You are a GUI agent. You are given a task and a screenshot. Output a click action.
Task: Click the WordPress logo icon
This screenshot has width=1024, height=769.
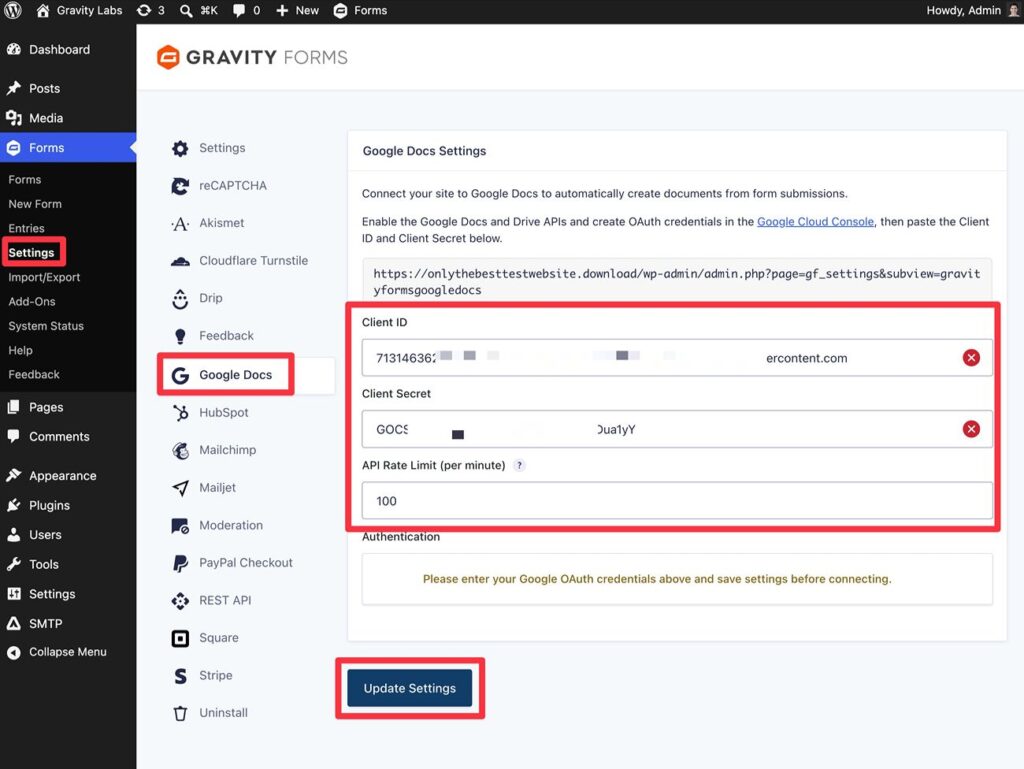click(x=13, y=10)
